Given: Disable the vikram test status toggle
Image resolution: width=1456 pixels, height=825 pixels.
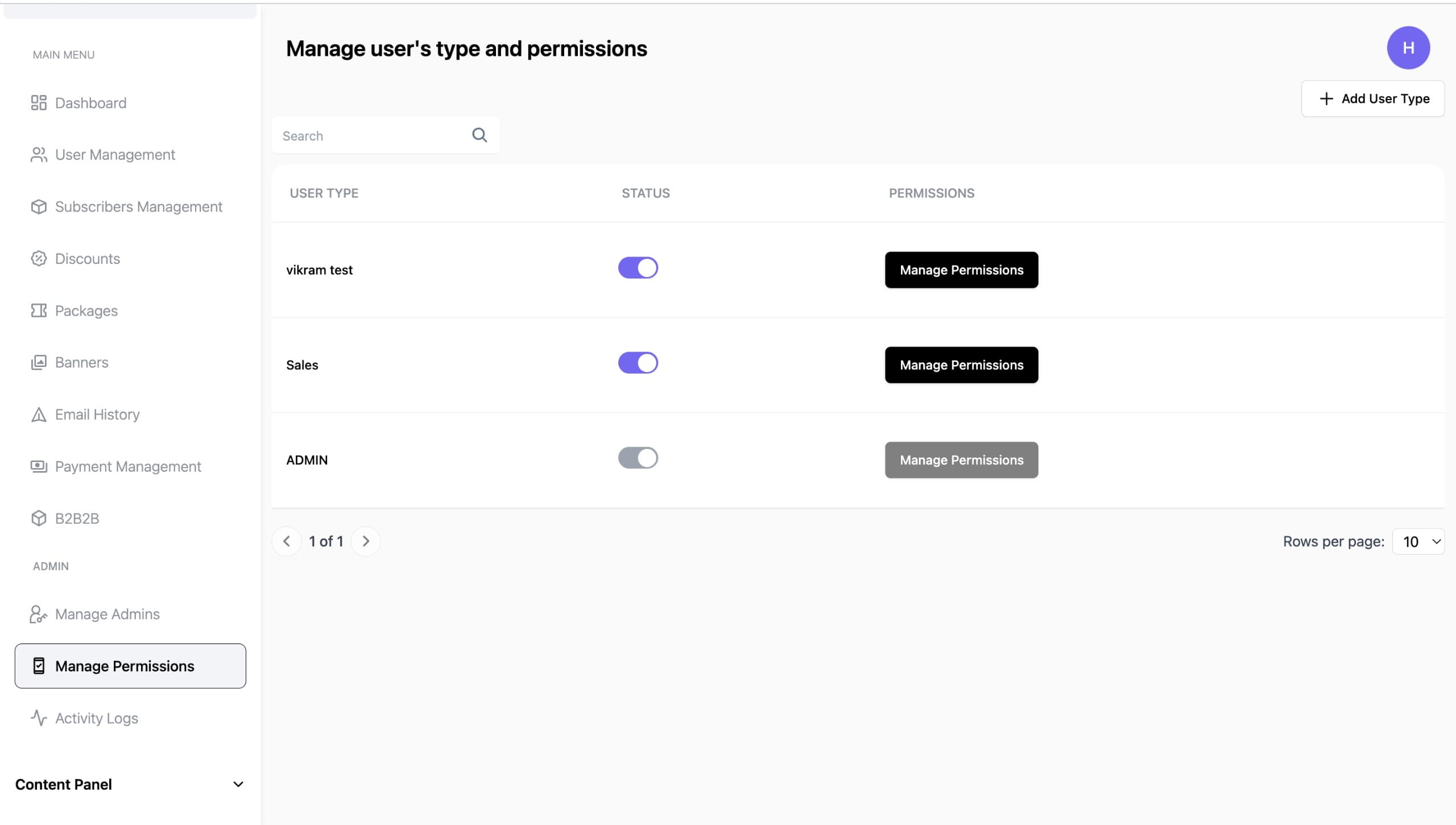Looking at the screenshot, I should [x=638, y=267].
